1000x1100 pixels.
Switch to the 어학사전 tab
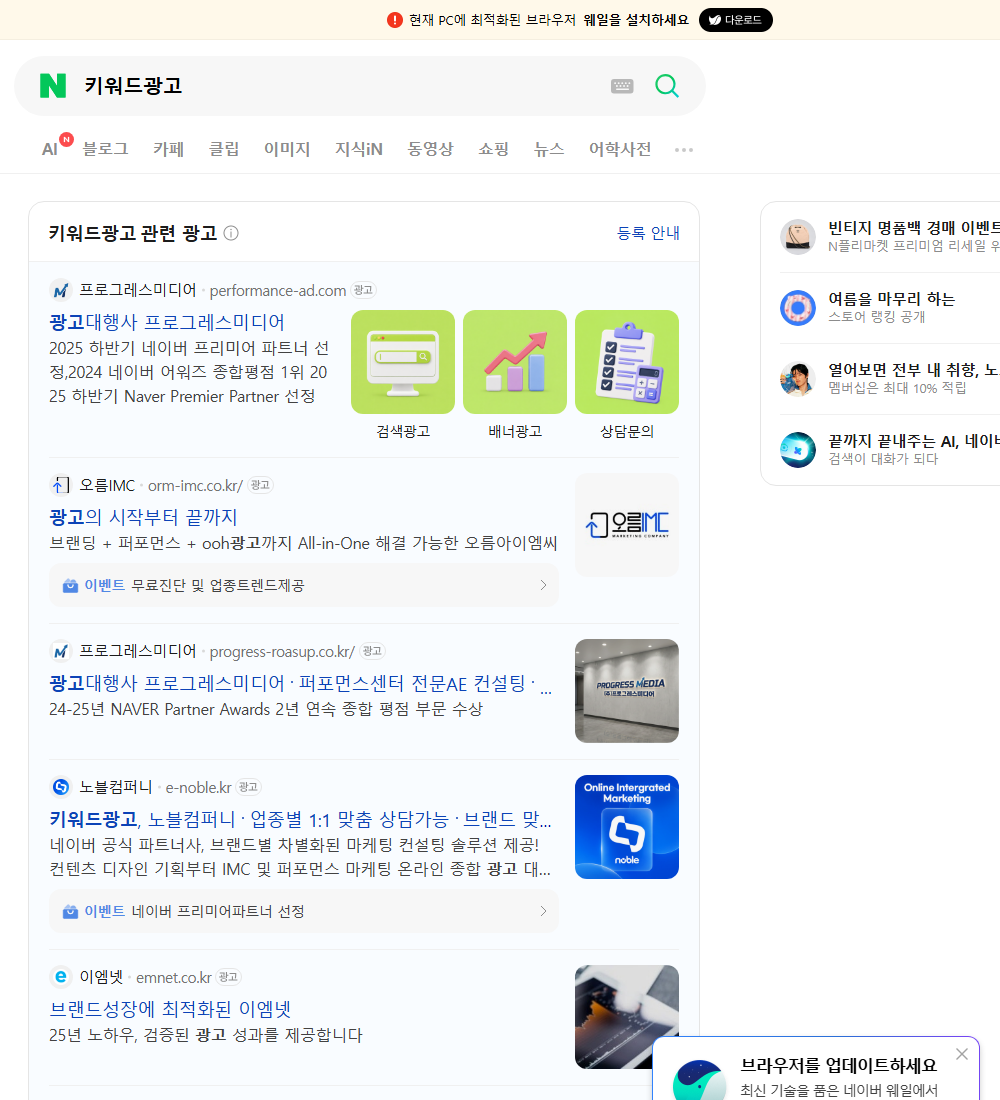click(x=620, y=149)
